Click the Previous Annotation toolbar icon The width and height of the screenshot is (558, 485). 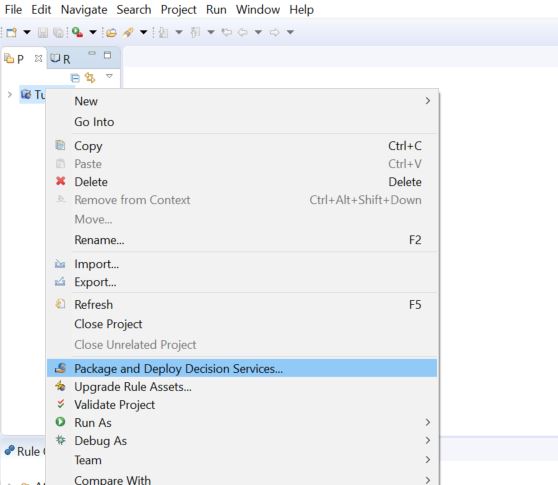(195, 33)
